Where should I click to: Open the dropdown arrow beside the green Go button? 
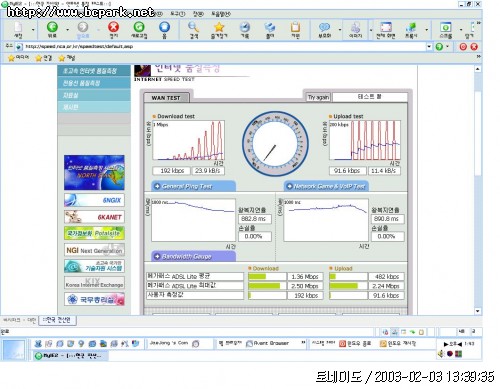[x=448, y=47]
